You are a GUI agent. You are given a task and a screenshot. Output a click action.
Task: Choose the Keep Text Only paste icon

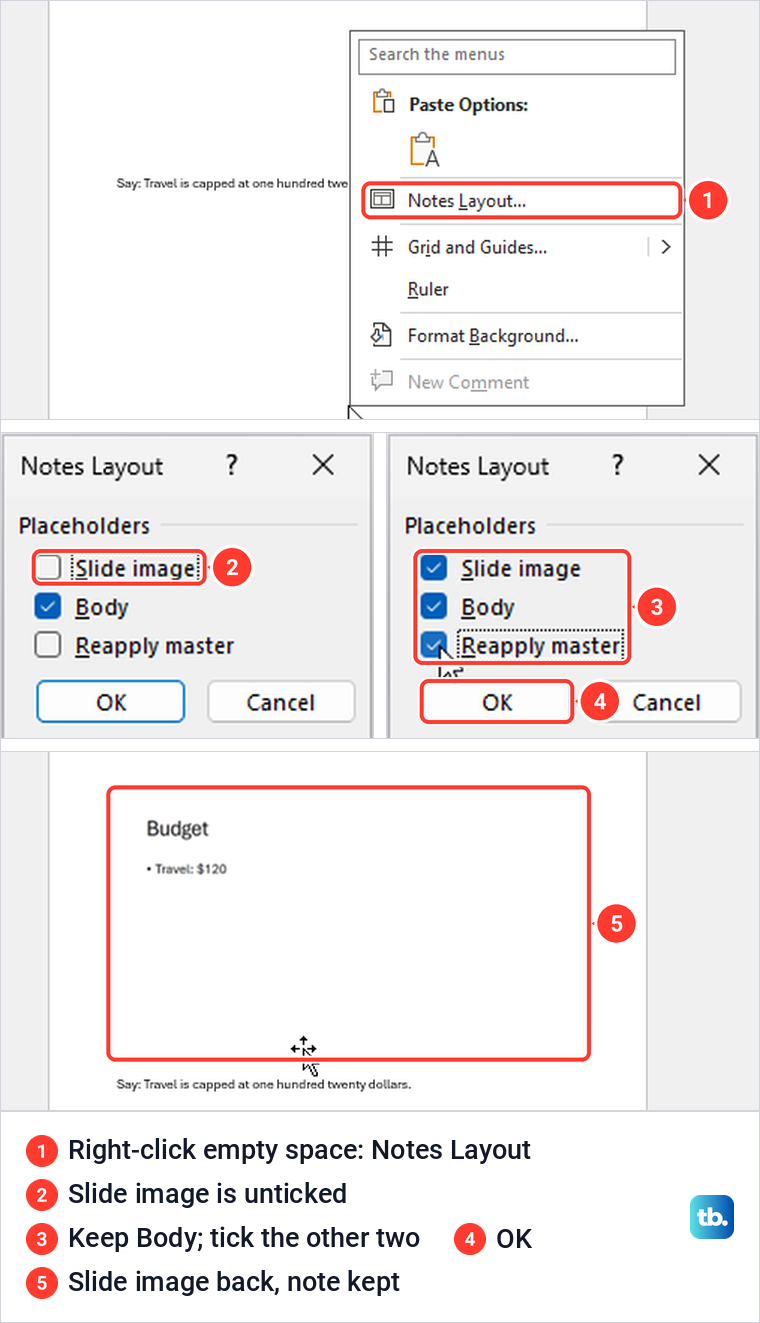pos(424,149)
